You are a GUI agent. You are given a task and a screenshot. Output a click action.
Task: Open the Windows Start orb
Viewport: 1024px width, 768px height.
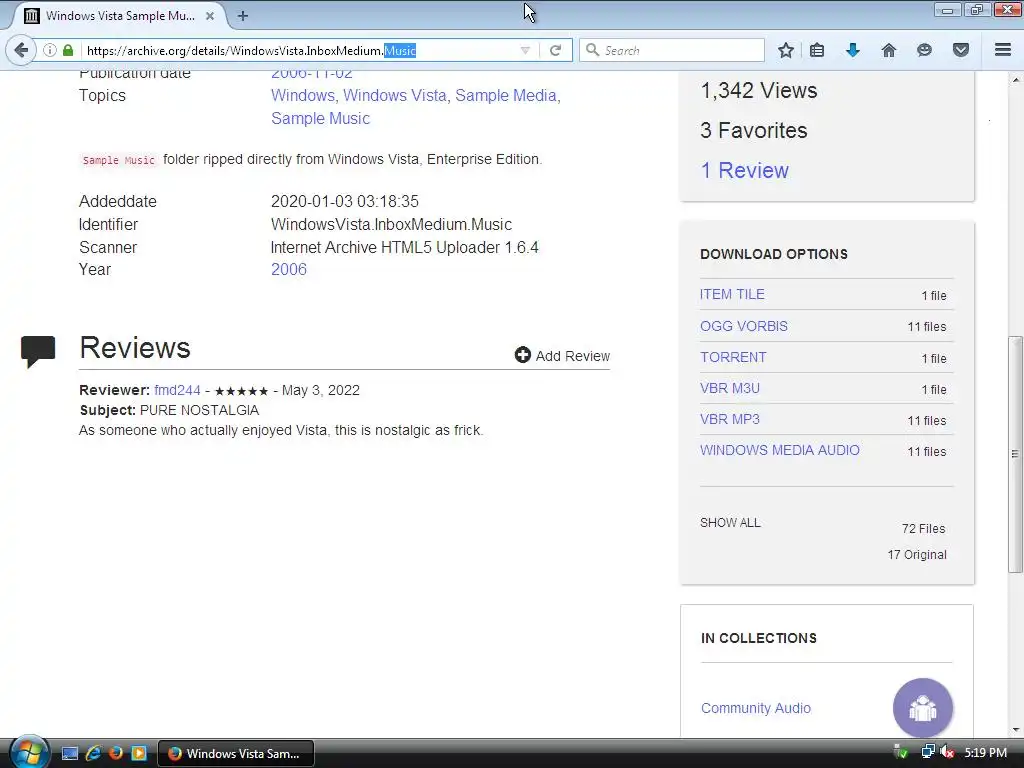pyautogui.click(x=29, y=752)
